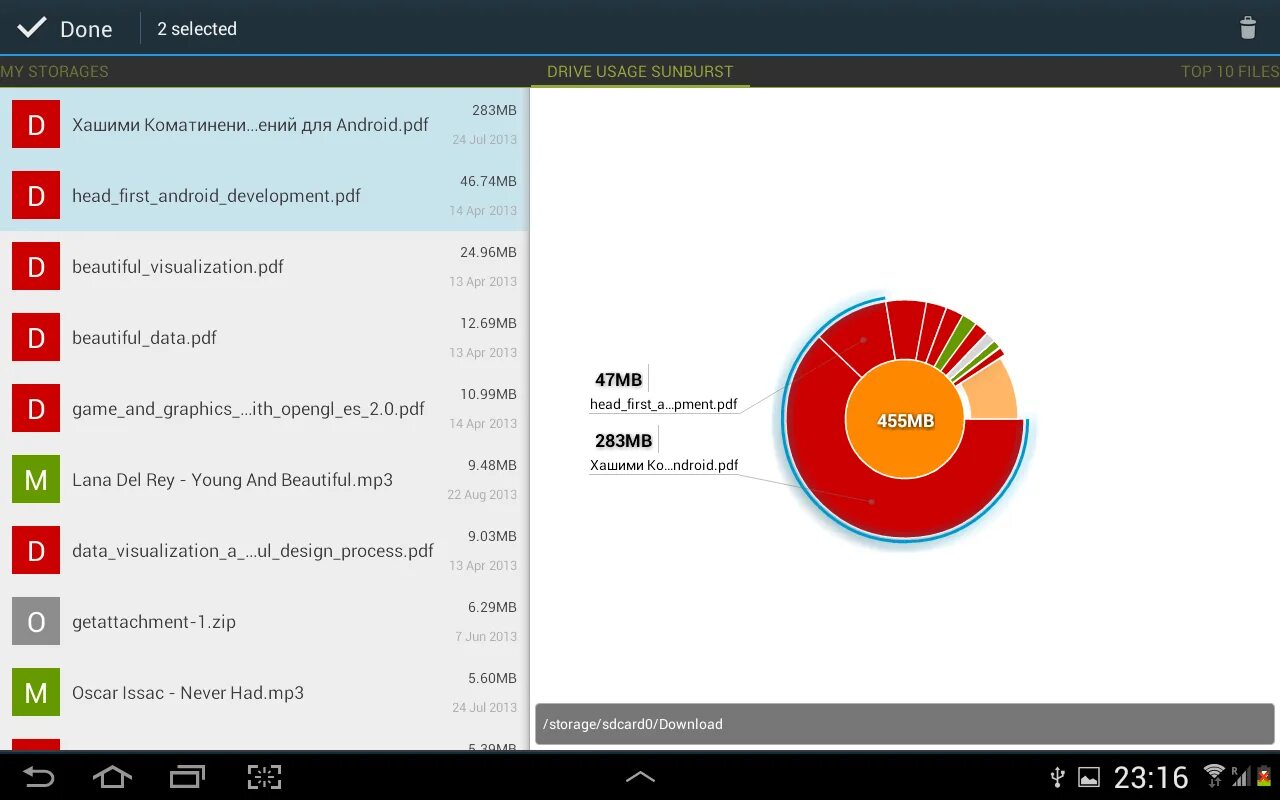Select Lana Del Rey - Young And Beautiful.mp3
Screen dimensions: 1280x800
[x=232, y=480]
